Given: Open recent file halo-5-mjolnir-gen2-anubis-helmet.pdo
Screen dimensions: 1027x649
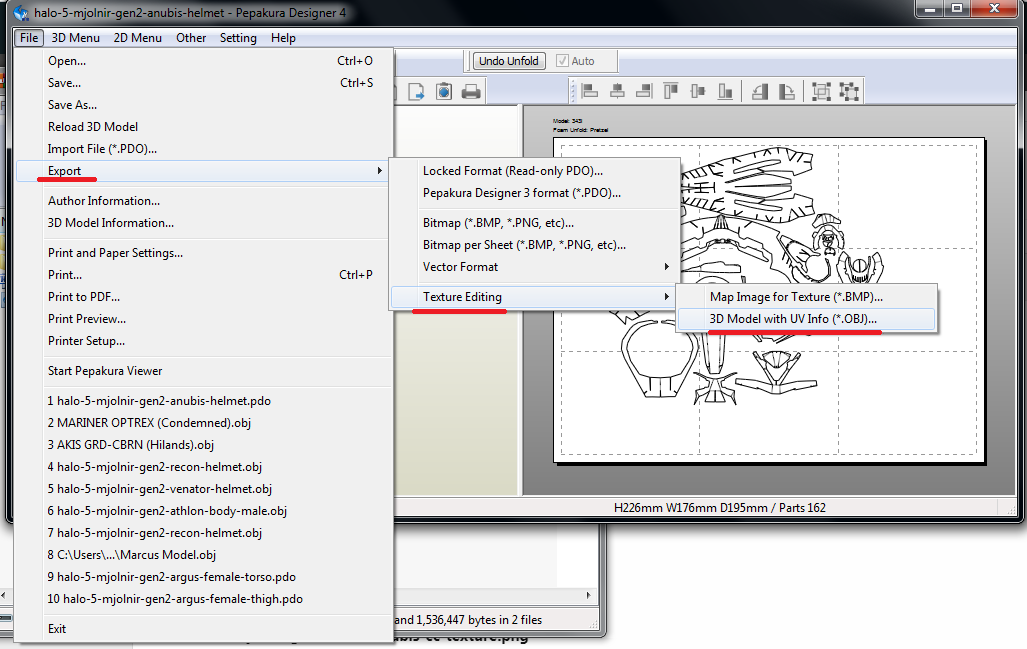Looking at the screenshot, I should tap(204, 401).
